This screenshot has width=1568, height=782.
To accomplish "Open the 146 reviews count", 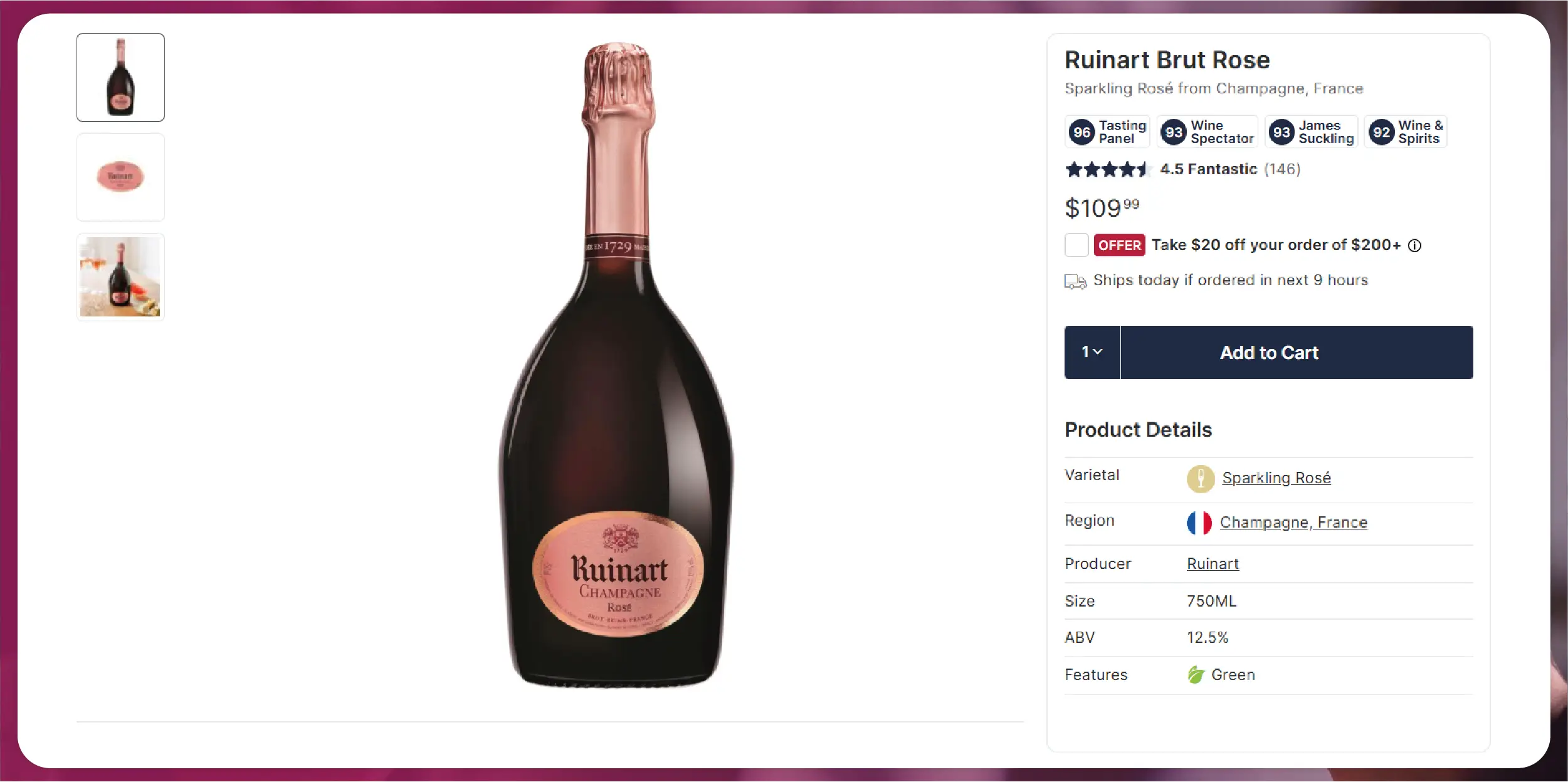I will 1282,169.
